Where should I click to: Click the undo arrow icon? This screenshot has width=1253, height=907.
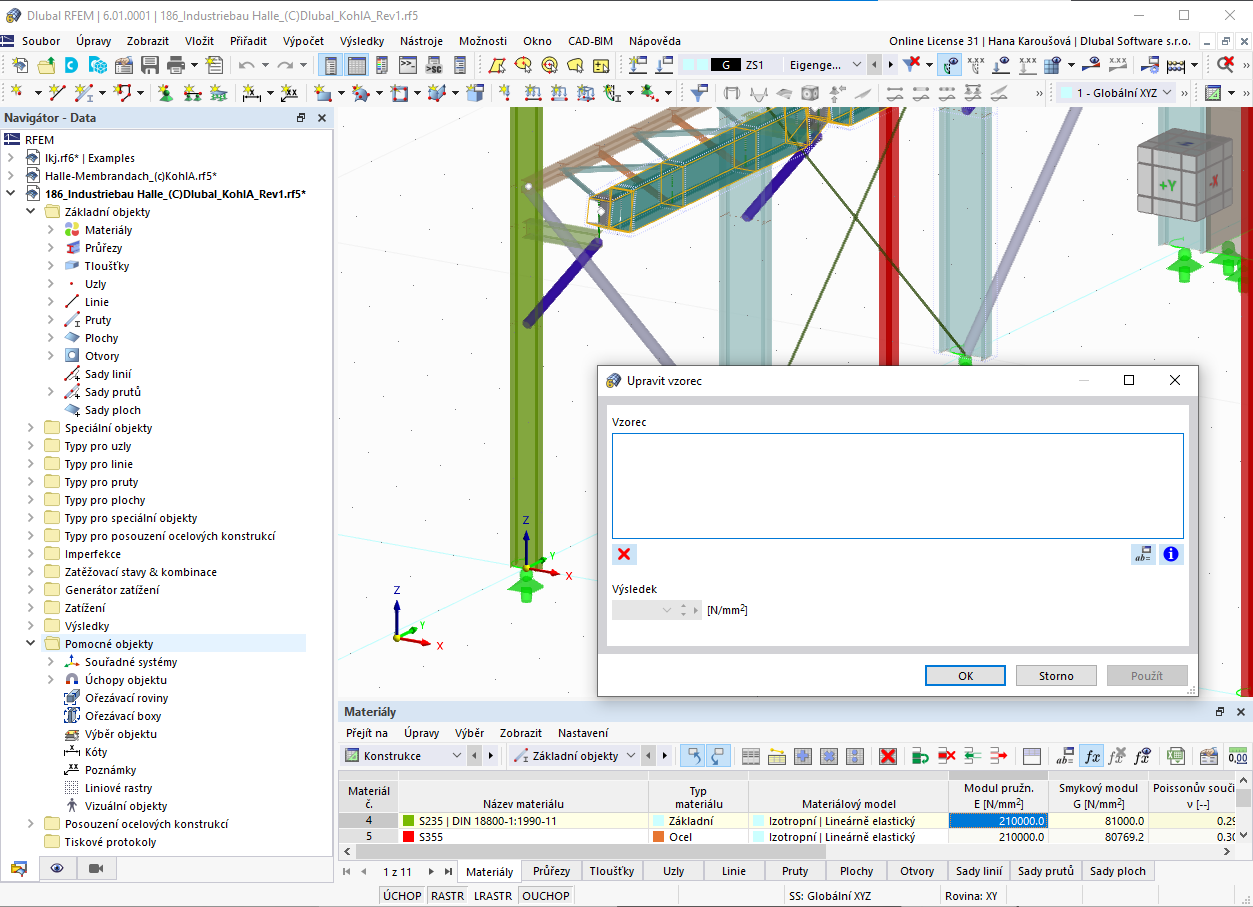[246, 65]
